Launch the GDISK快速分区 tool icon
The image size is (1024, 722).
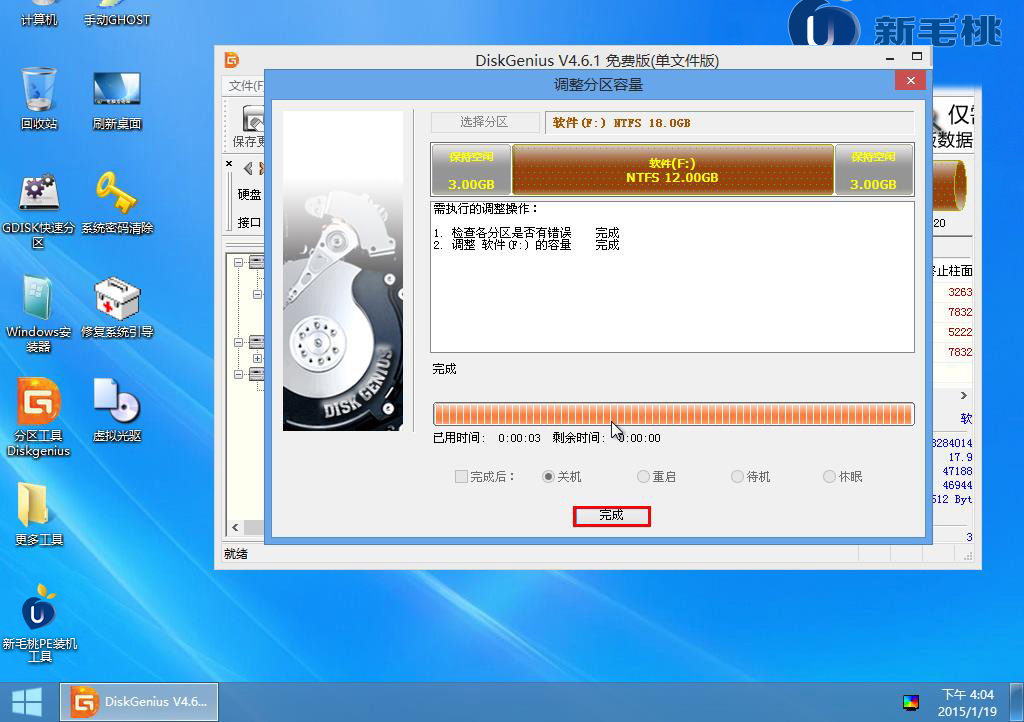39,210
